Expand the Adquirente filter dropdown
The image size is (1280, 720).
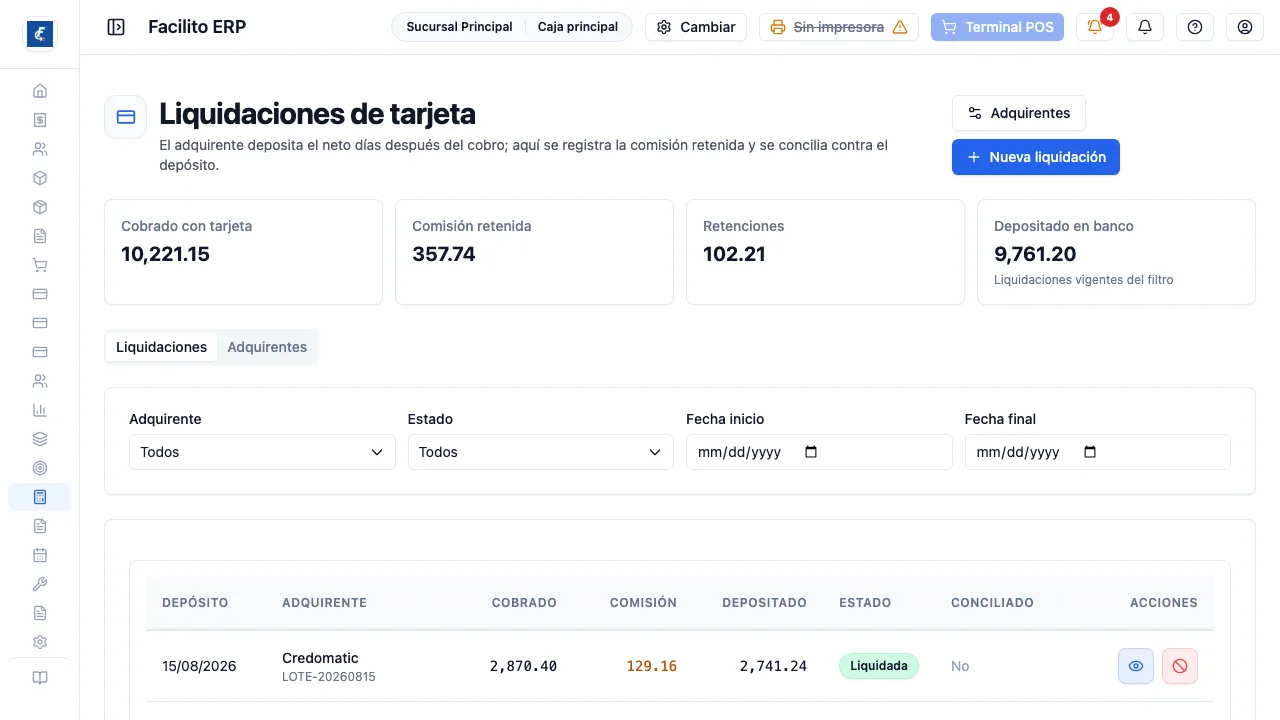[262, 452]
